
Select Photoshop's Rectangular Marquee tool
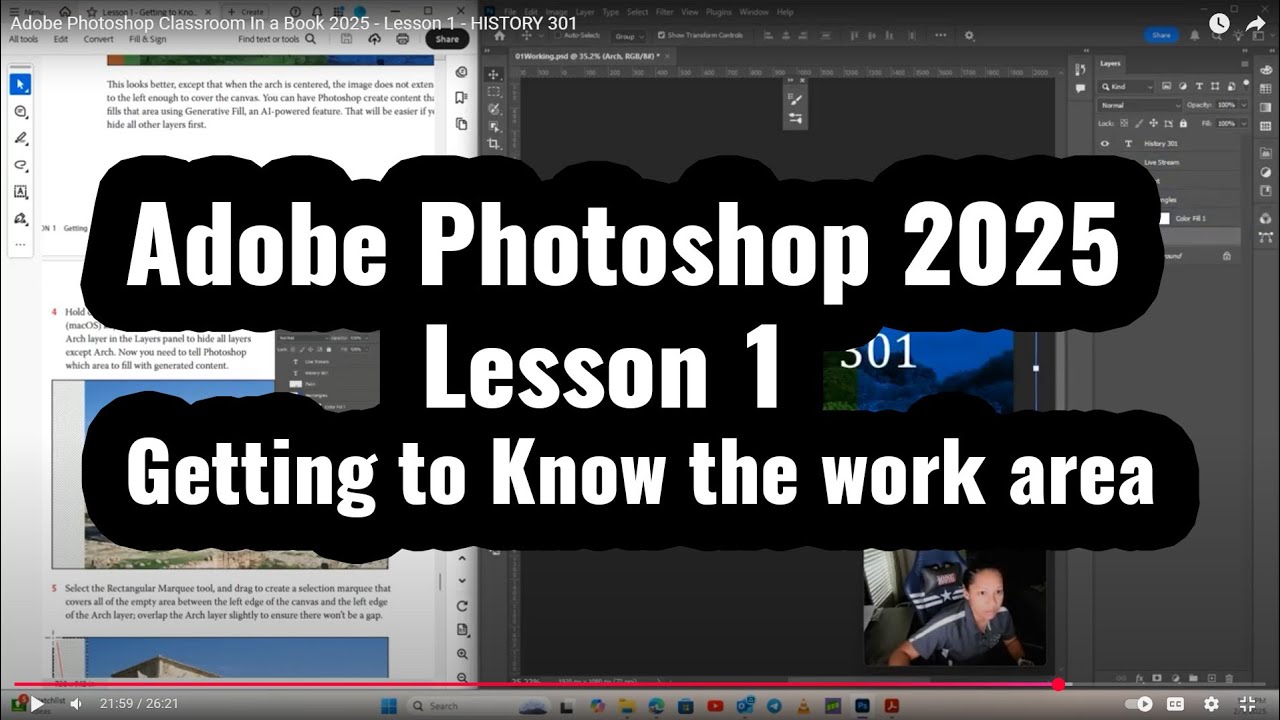[x=494, y=92]
